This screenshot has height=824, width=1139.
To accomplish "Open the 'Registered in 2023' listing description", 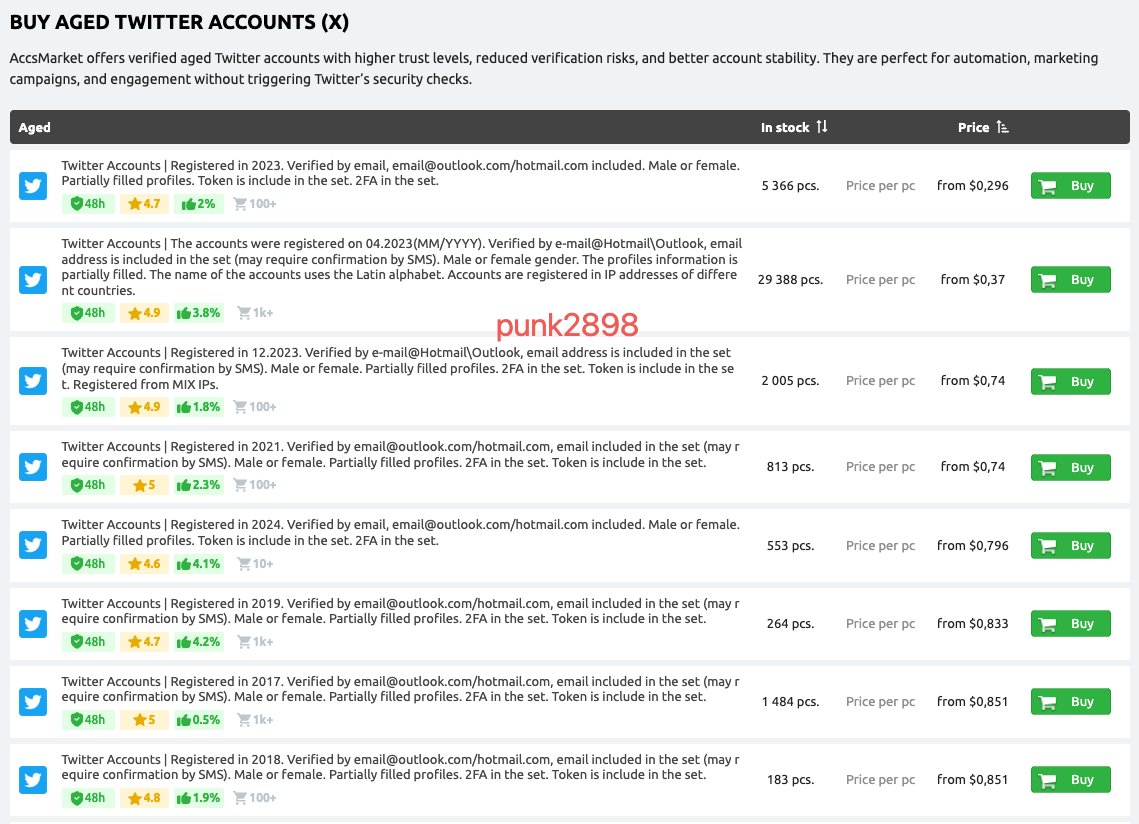I will (400, 173).
